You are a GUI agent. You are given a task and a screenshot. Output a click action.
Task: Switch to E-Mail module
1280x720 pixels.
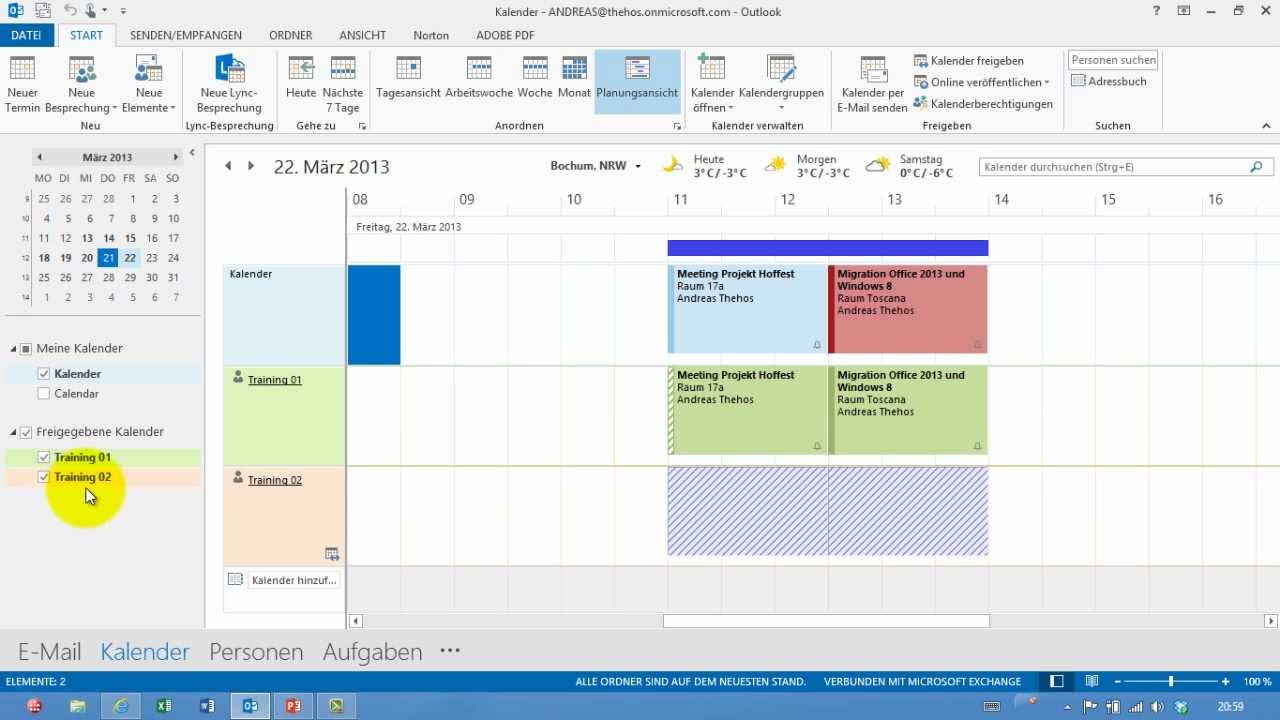click(49, 652)
